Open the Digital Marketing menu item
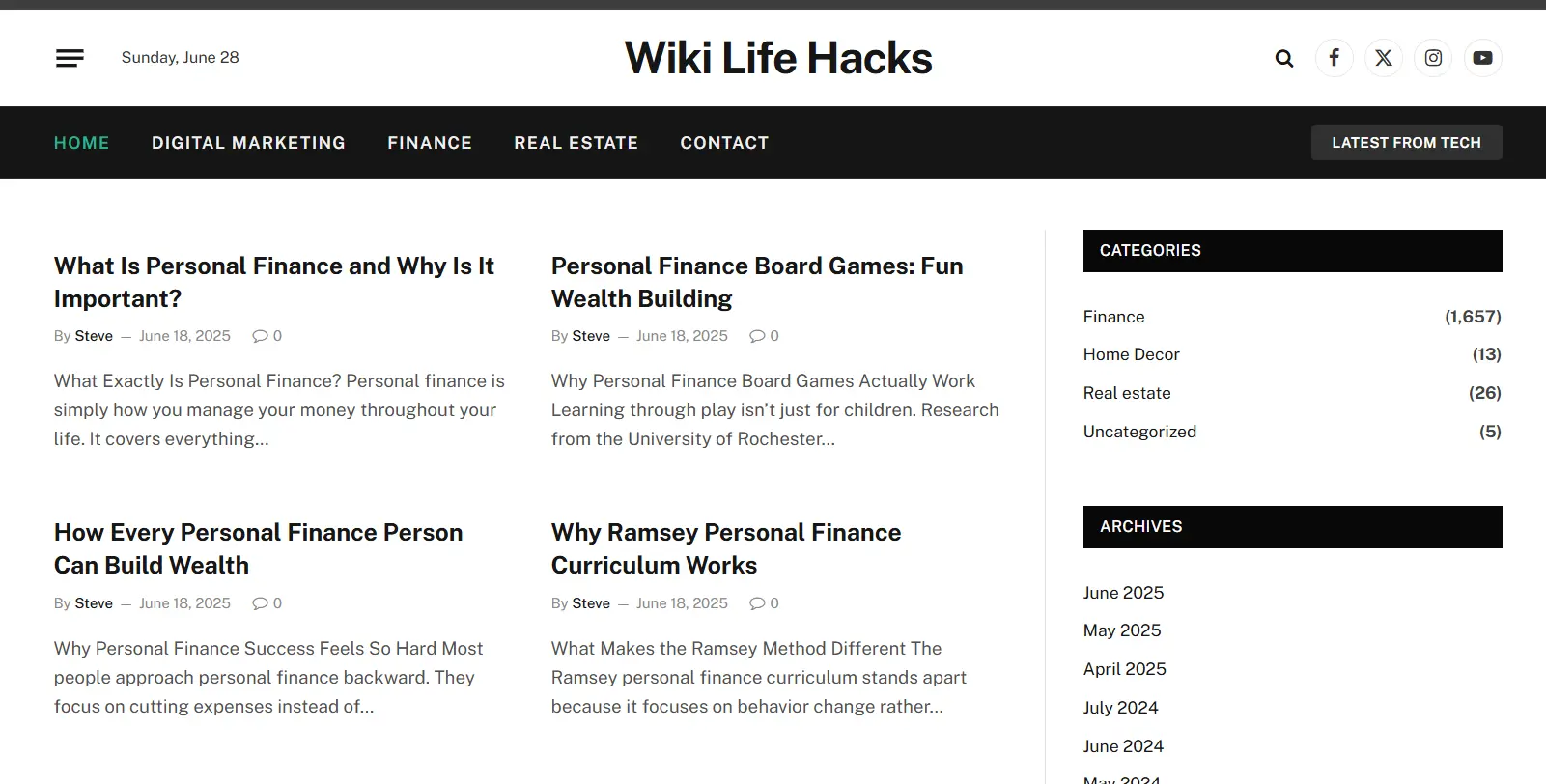This screenshot has width=1546, height=784. pos(248,143)
